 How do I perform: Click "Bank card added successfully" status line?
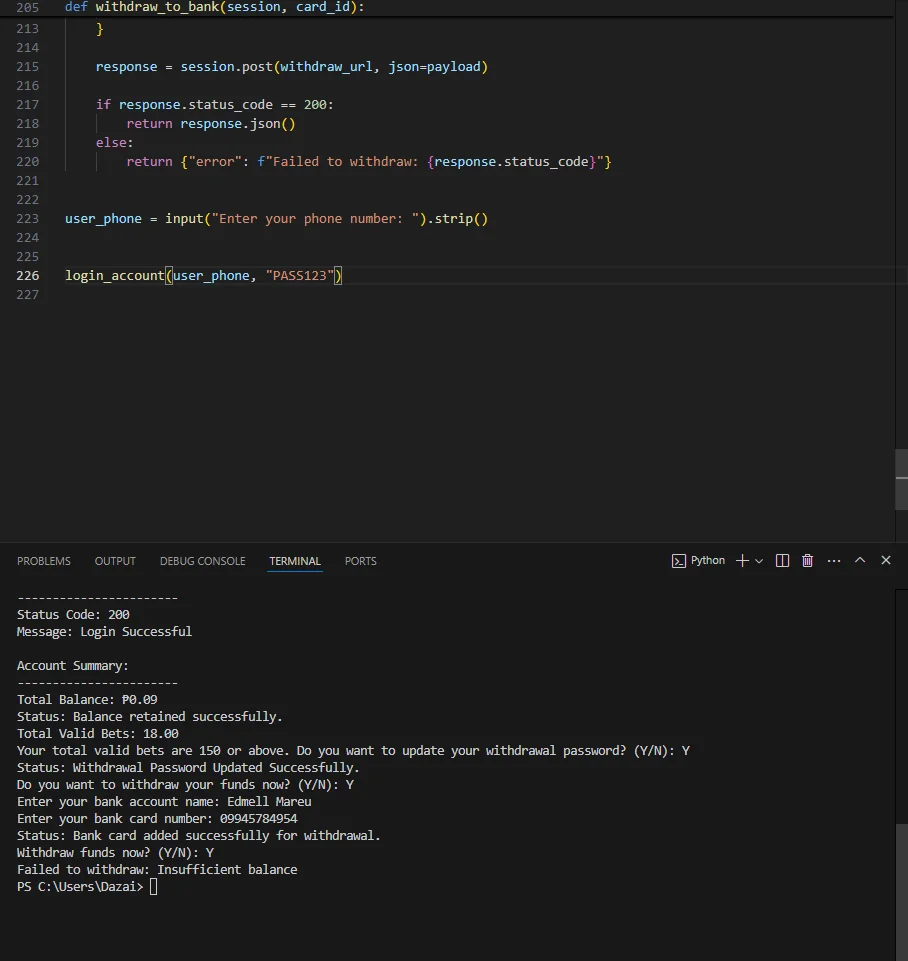click(199, 836)
